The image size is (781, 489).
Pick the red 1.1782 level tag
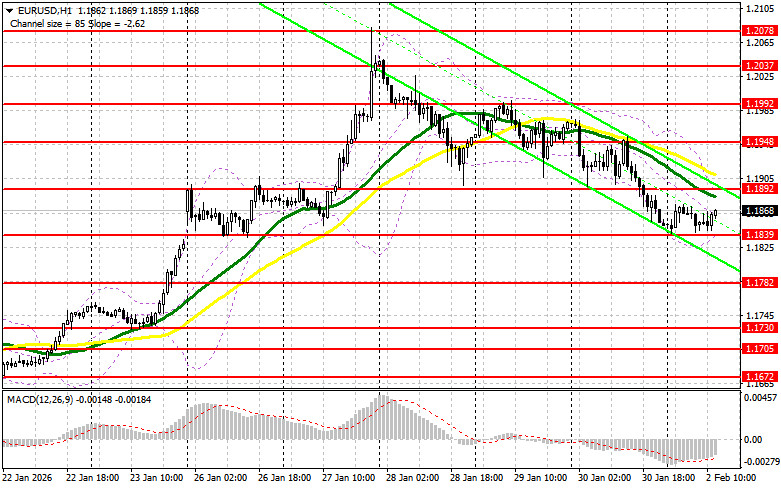point(760,283)
